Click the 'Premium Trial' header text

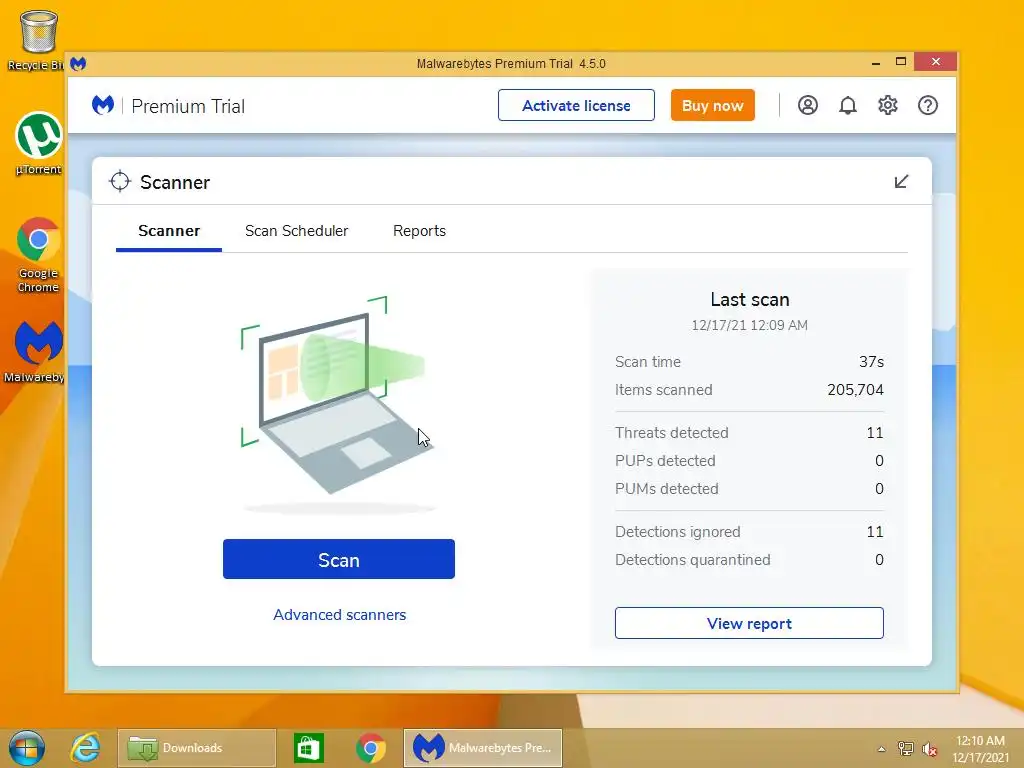pos(188,106)
